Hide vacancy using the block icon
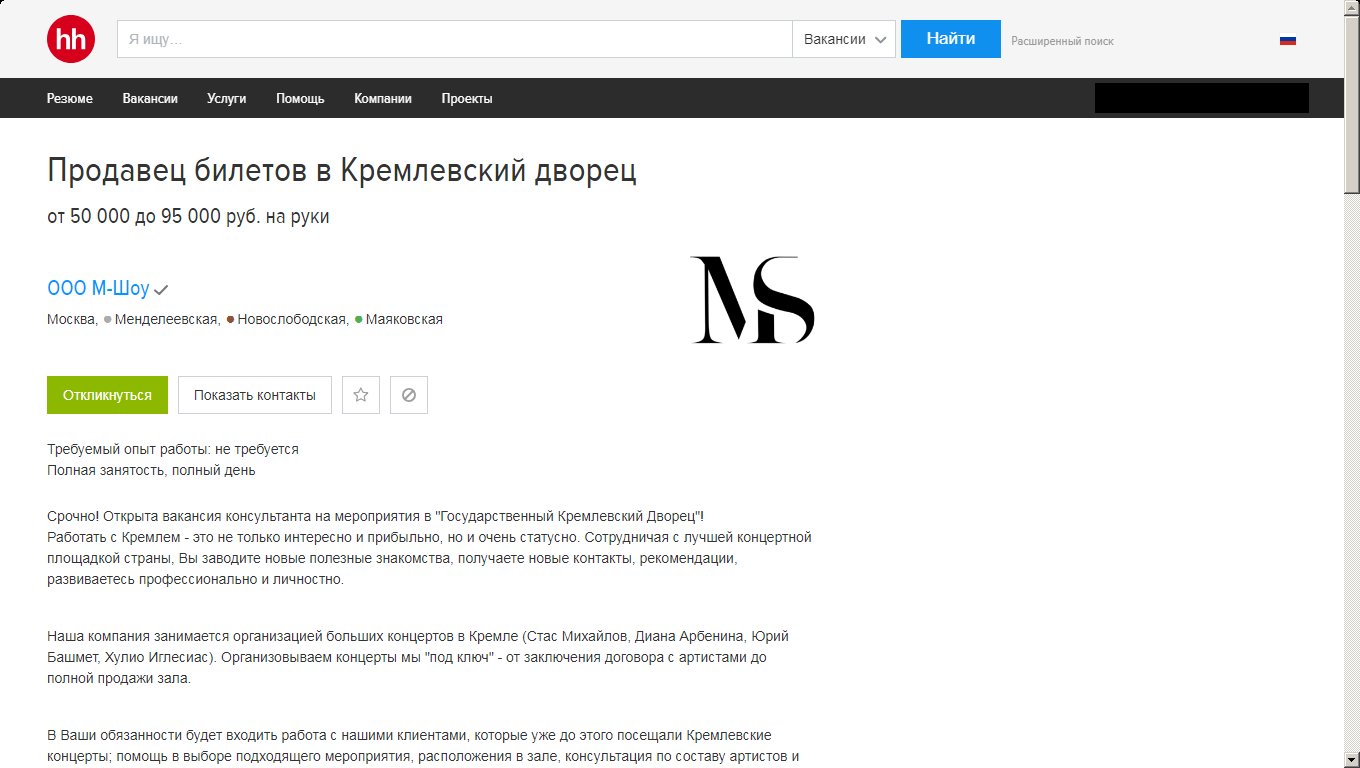The width and height of the screenshot is (1360, 768). coord(409,395)
